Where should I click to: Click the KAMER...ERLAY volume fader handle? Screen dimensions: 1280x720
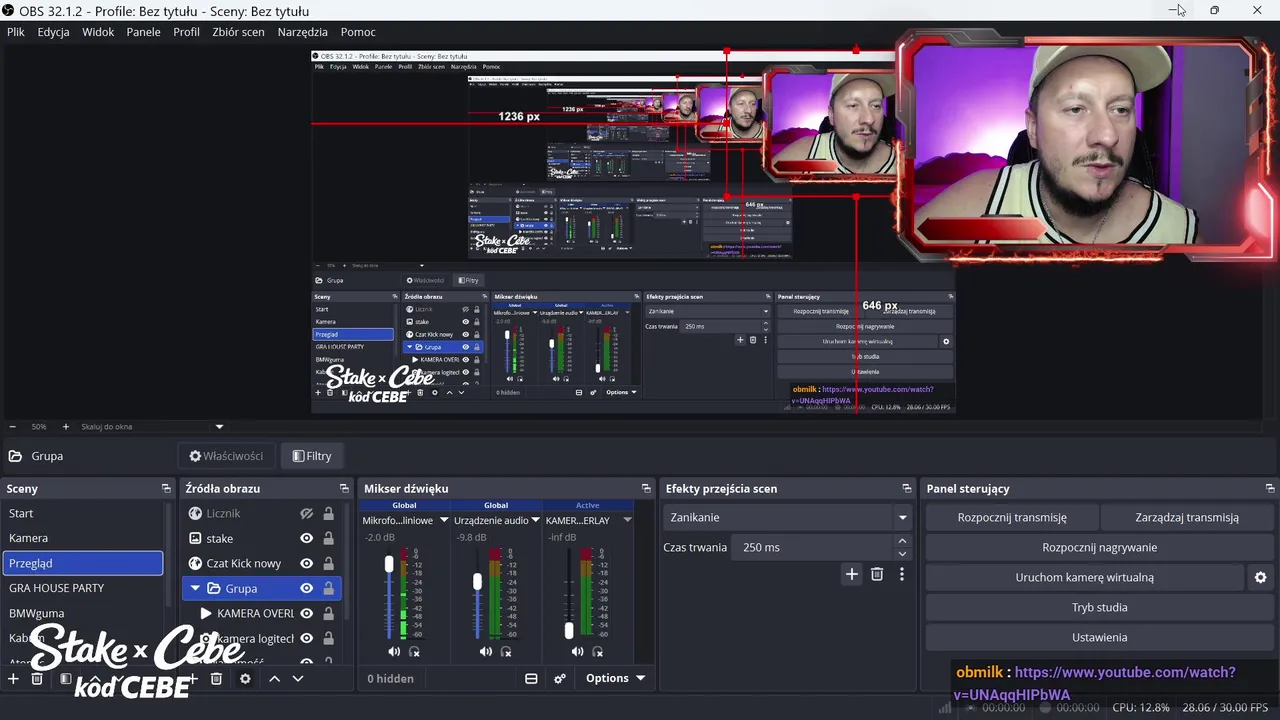[x=569, y=630]
